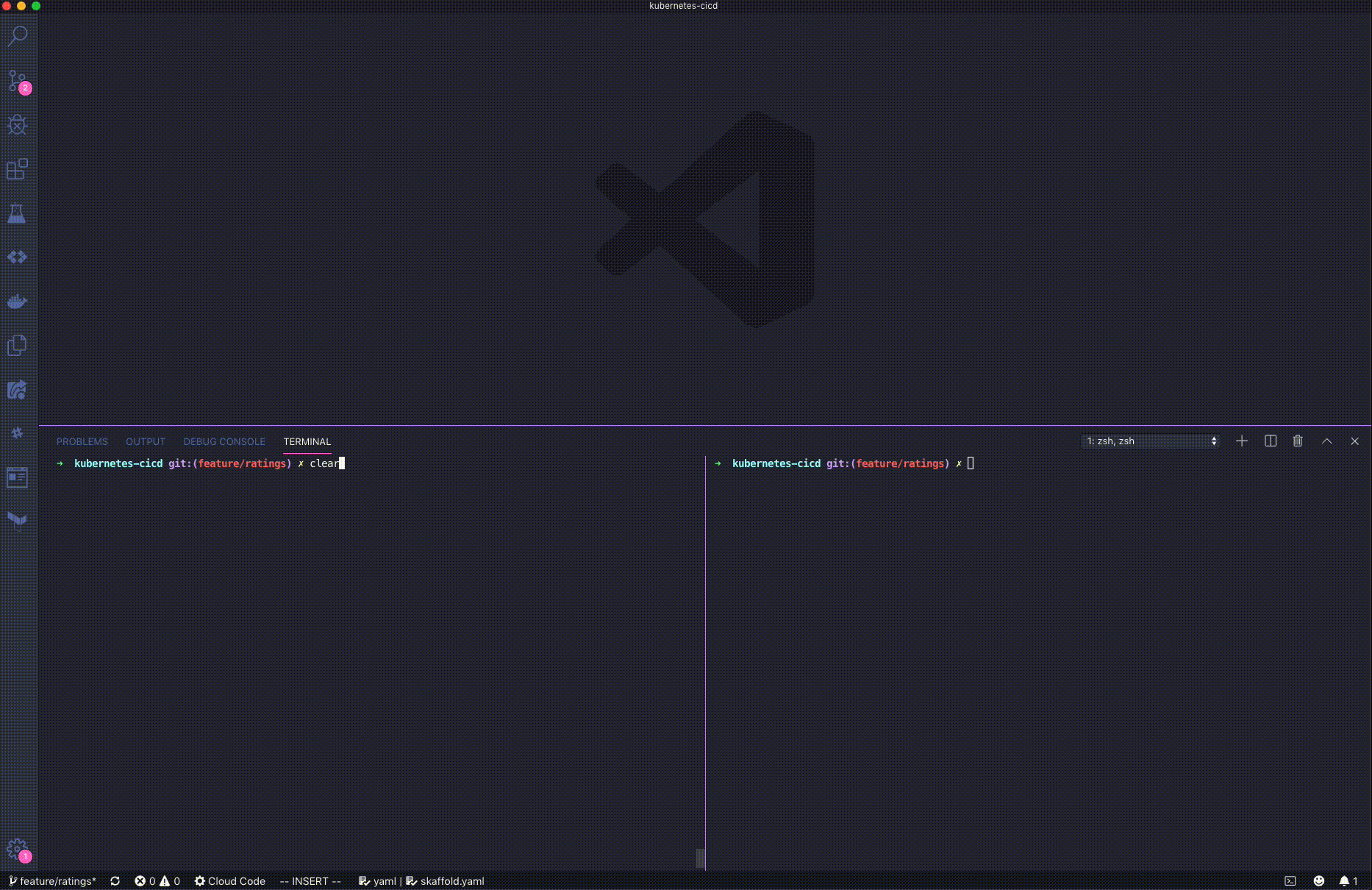The height and width of the screenshot is (890, 1372).
Task: Close the terminal panel
Action: pos(1355,441)
